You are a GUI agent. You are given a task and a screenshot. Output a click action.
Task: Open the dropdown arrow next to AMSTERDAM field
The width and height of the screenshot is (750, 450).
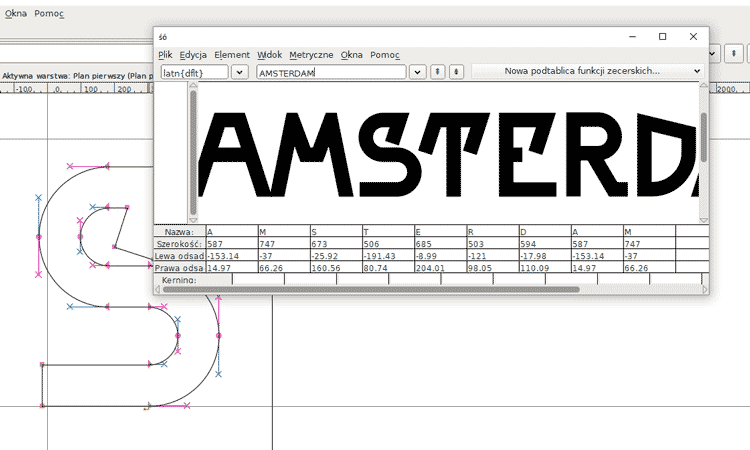(x=417, y=72)
